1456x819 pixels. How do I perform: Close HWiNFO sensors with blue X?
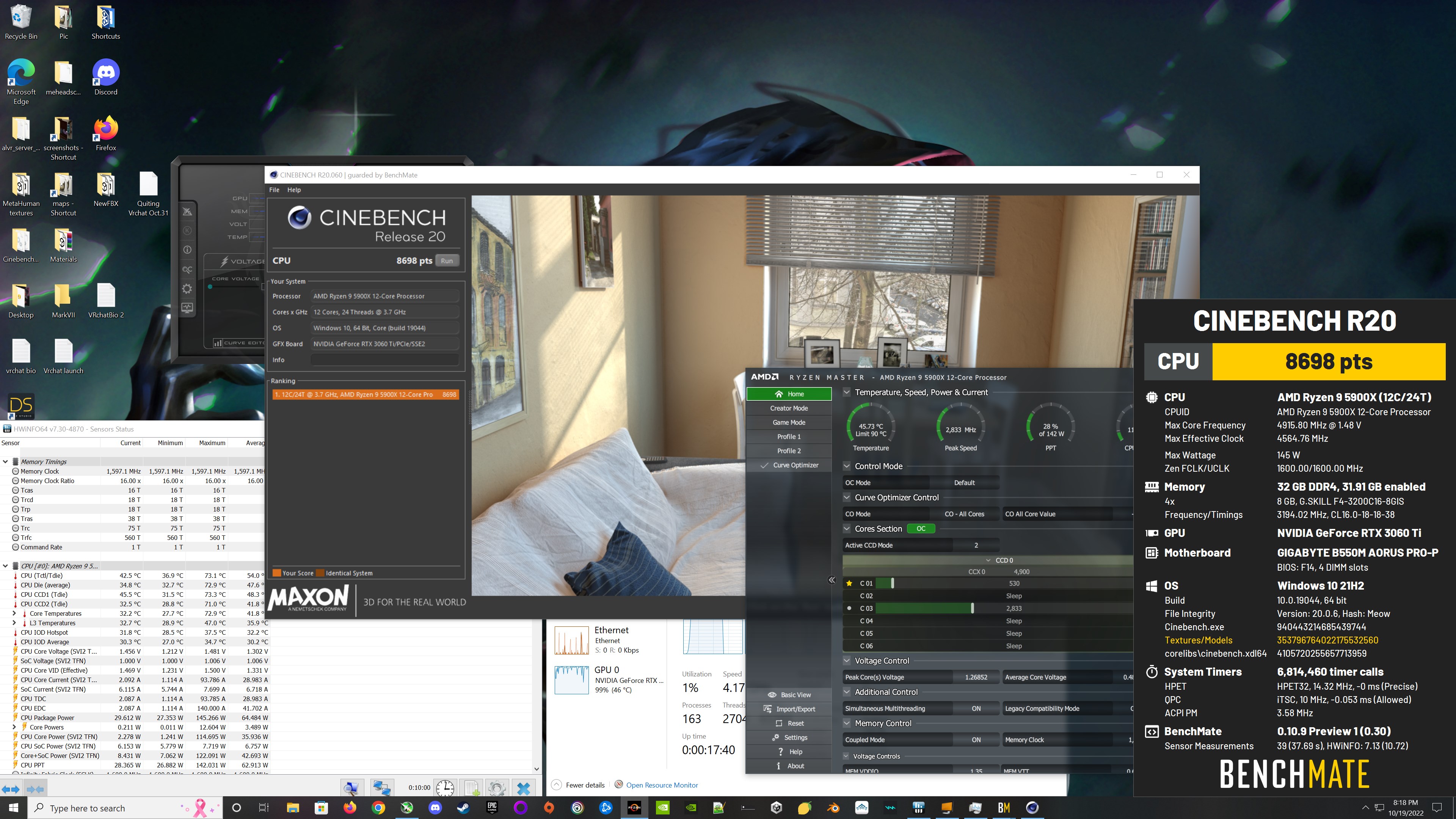coord(523,788)
